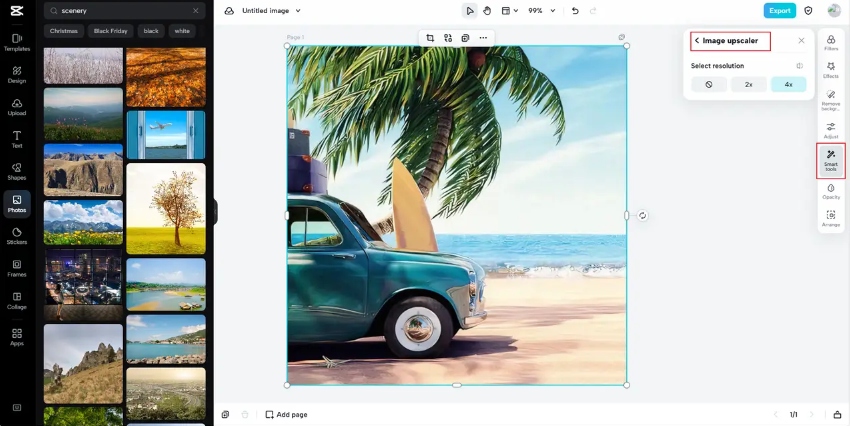850x426 pixels.
Task: Click the duplicate page icon at bottom
Action: coord(226,415)
